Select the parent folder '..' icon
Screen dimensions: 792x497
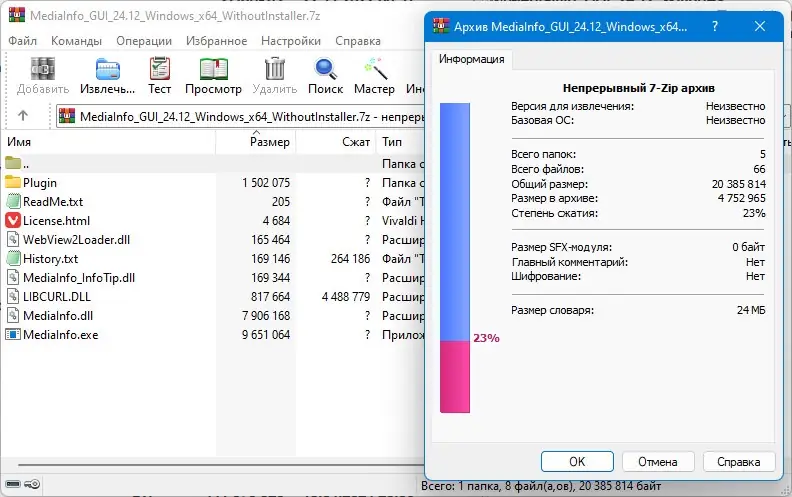click(13, 163)
